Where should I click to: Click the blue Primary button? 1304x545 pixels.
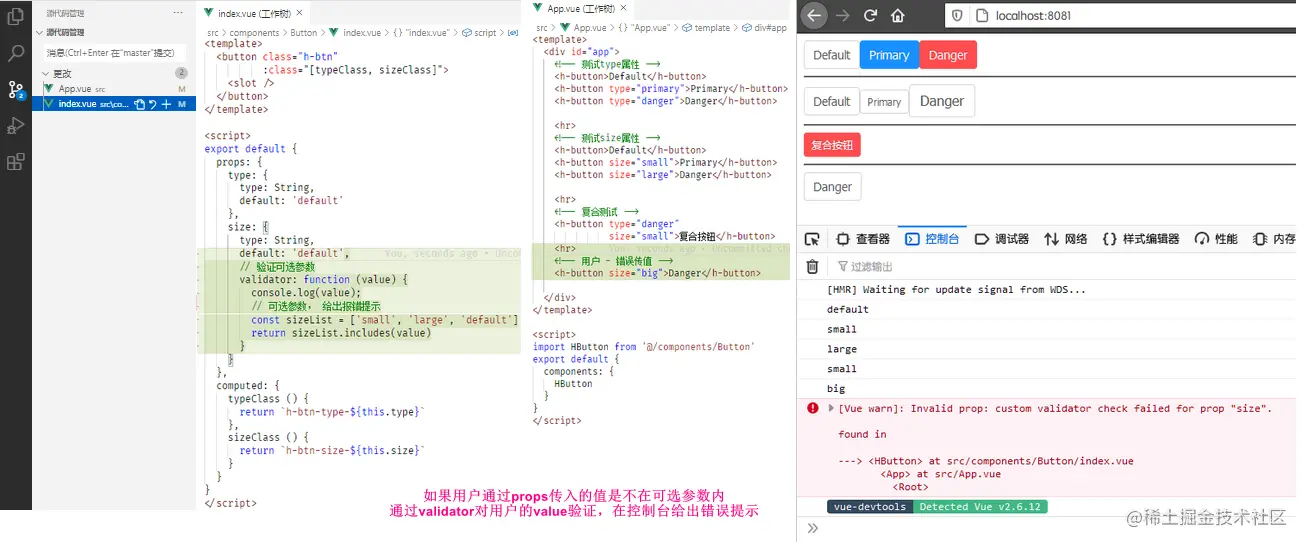[x=889, y=55]
